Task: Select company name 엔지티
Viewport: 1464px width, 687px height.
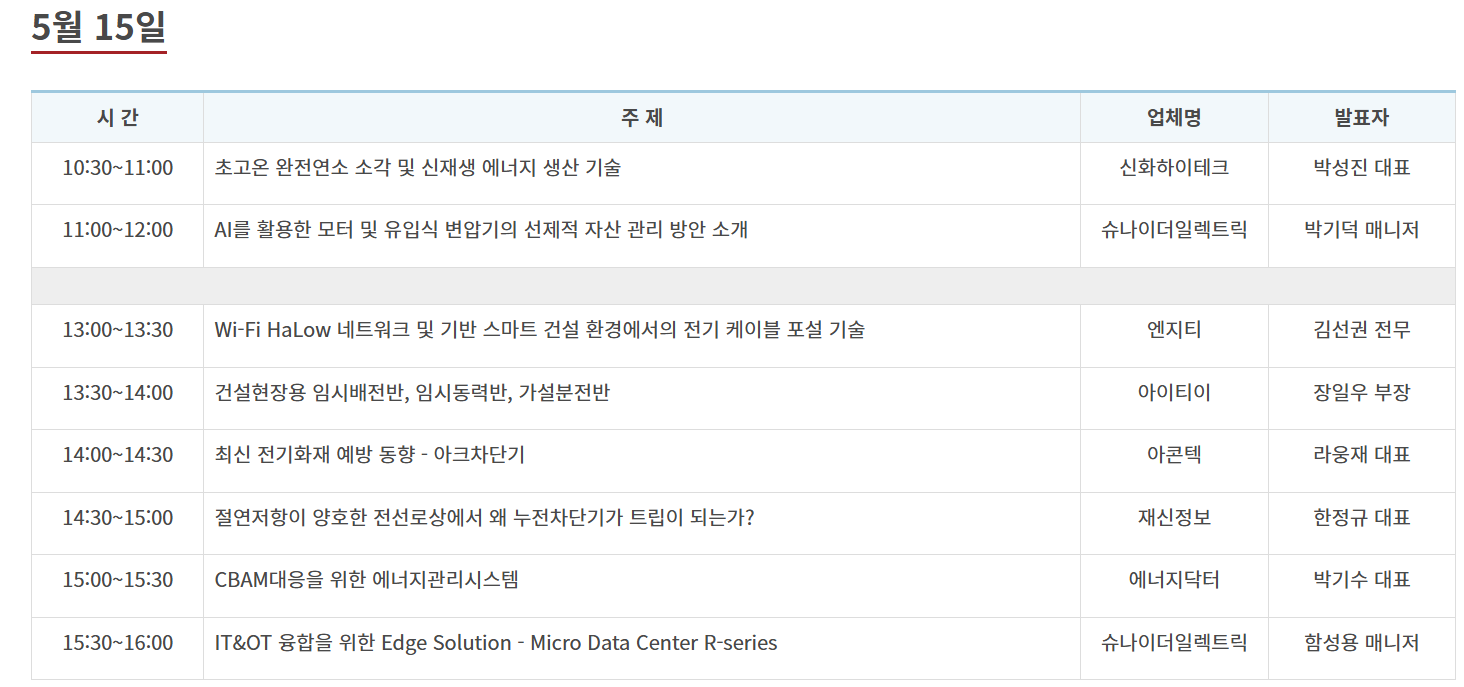Action: (1173, 330)
